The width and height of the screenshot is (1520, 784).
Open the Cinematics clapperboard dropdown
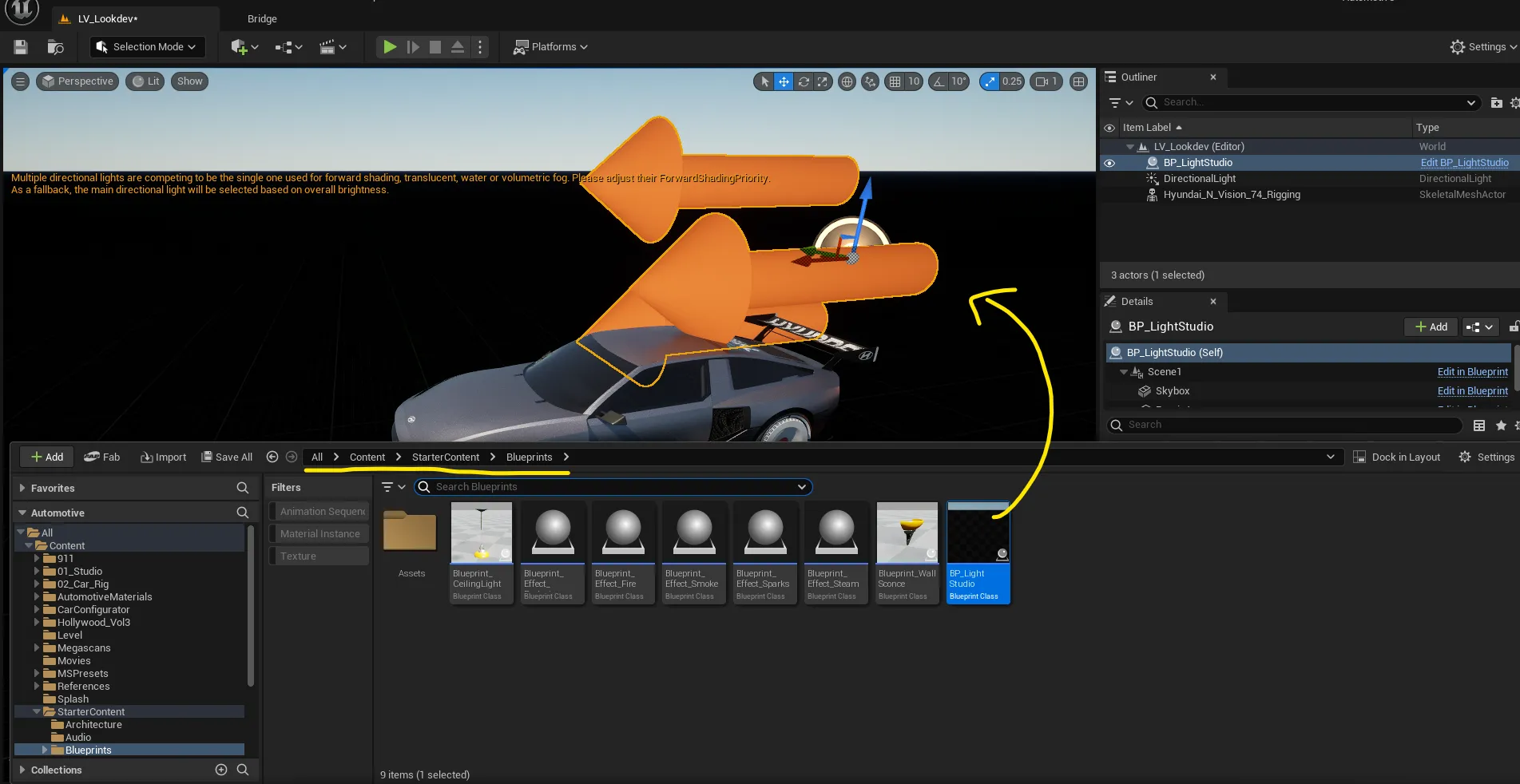tap(333, 47)
